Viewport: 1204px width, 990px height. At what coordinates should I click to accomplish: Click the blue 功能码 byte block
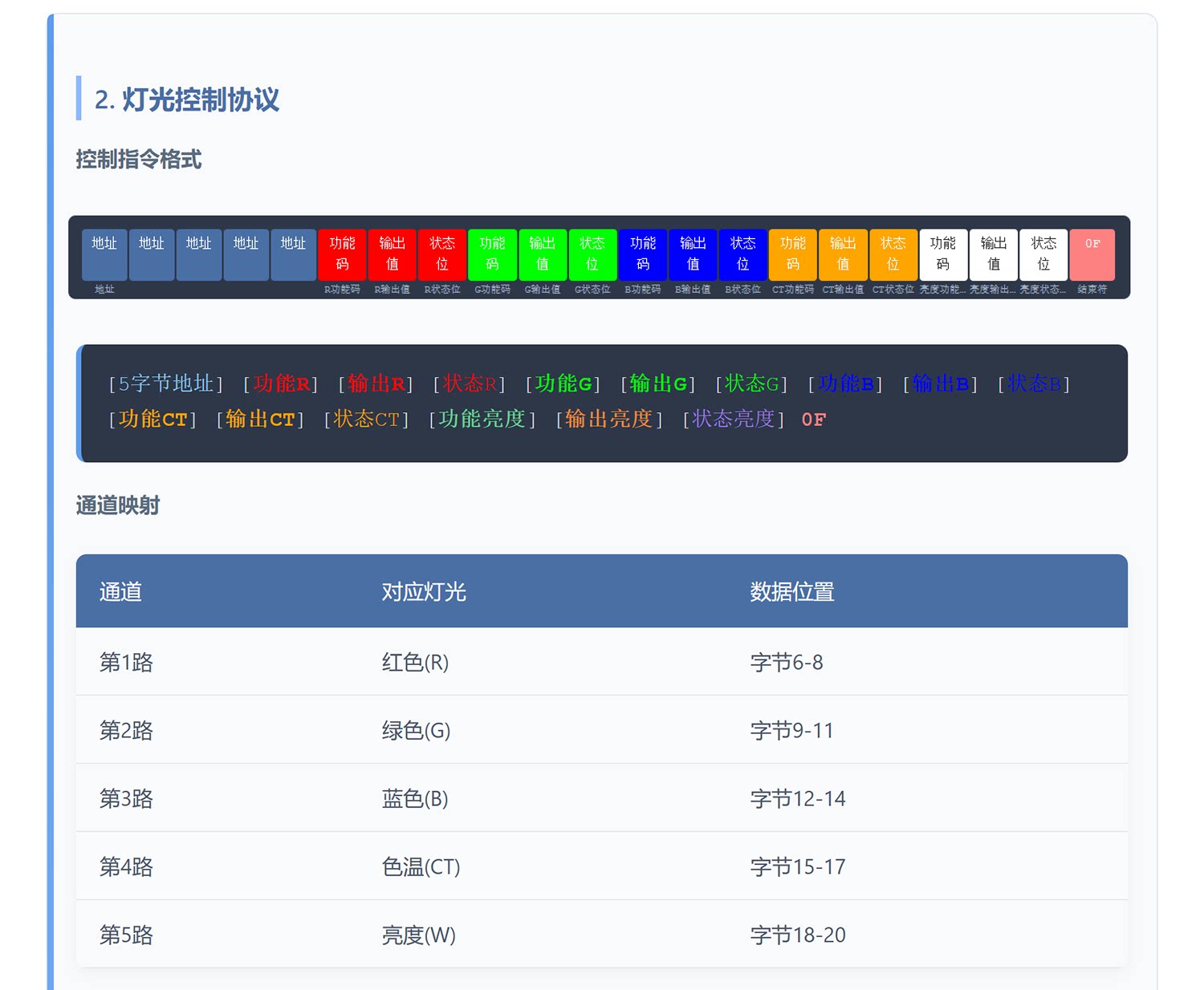643,254
